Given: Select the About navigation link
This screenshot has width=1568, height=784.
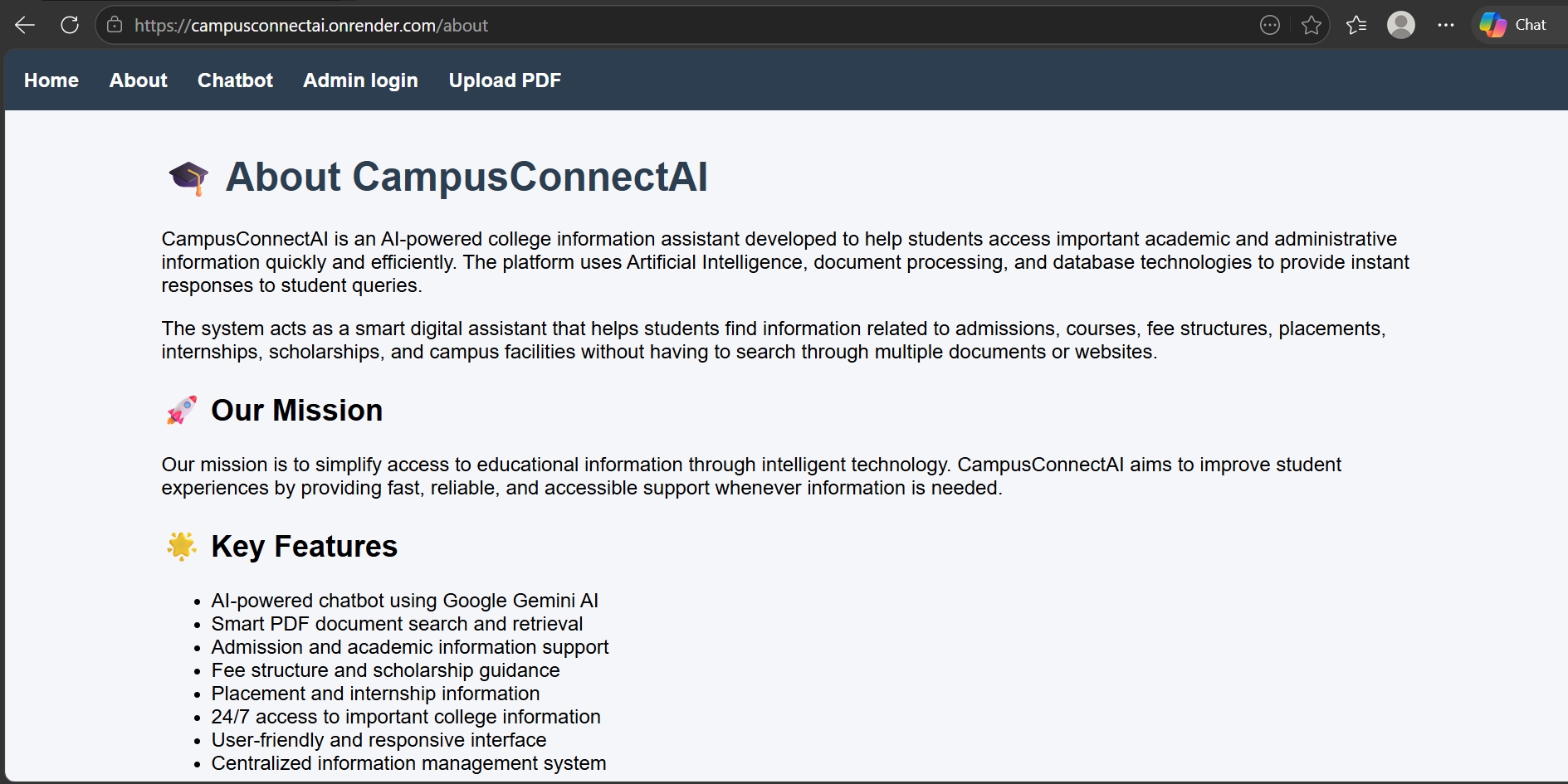Looking at the screenshot, I should [x=139, y=80].
